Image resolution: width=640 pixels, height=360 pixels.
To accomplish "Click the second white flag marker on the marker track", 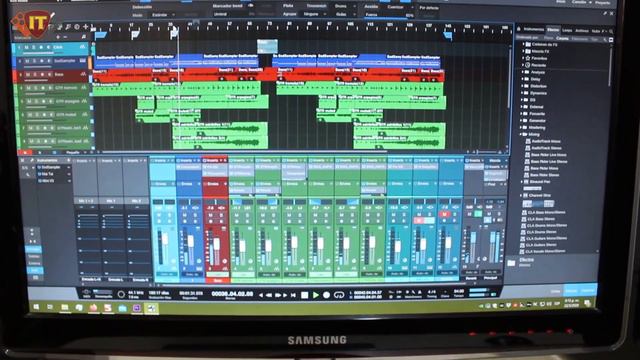I will click(174, 34).
